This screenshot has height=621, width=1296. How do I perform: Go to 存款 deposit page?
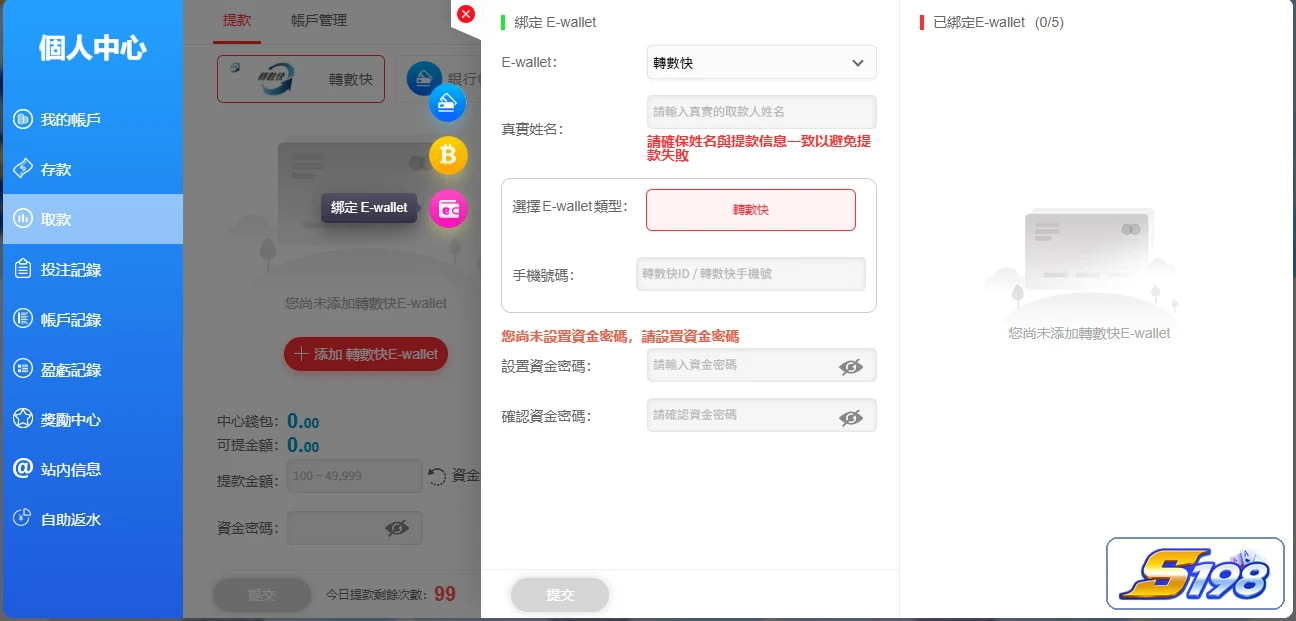[92, 169]
